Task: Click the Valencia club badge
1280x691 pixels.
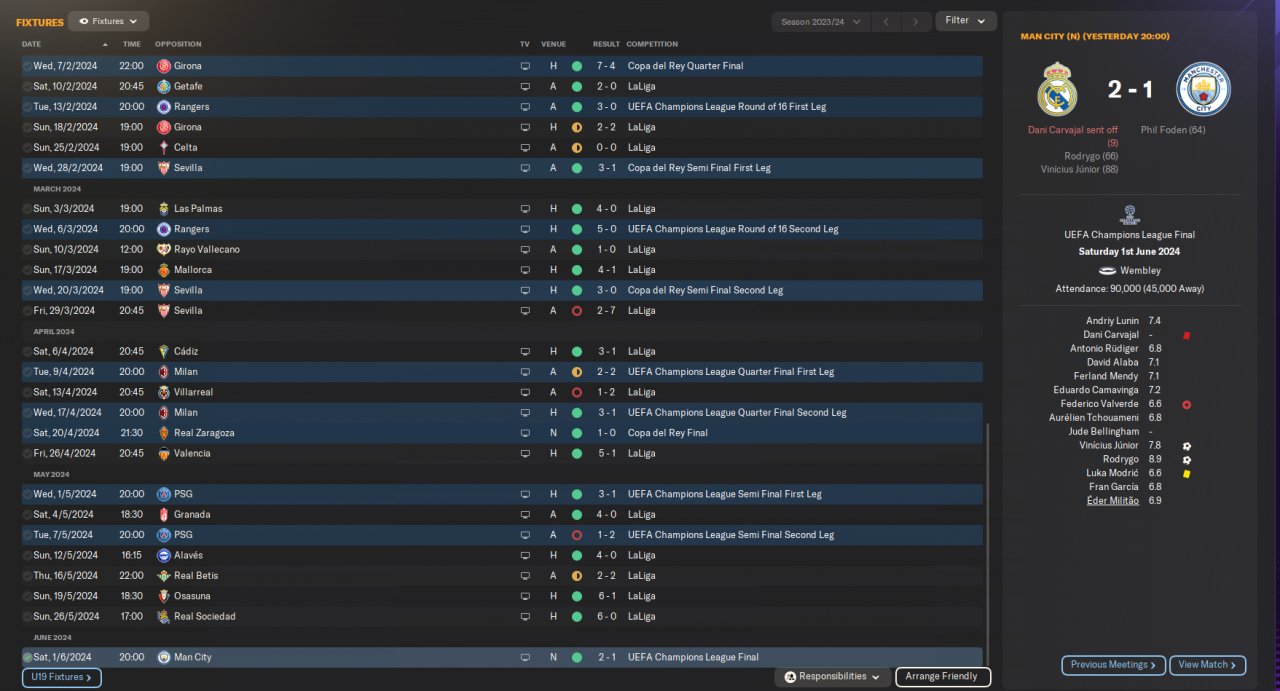Action: (x=164, y=453)
